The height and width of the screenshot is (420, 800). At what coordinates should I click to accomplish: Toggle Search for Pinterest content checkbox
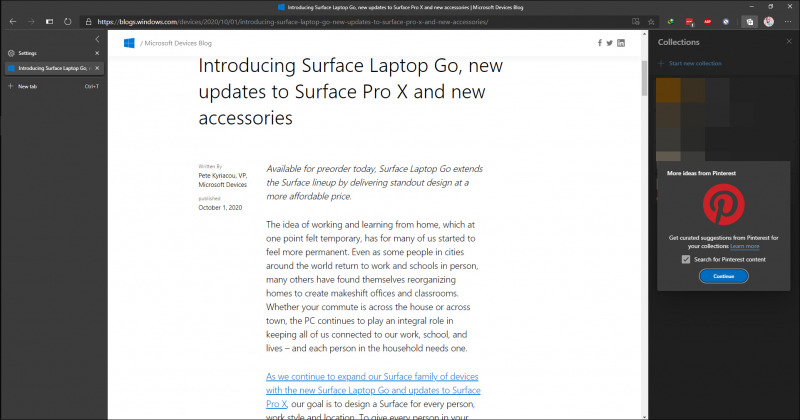(x=686, y=259)
